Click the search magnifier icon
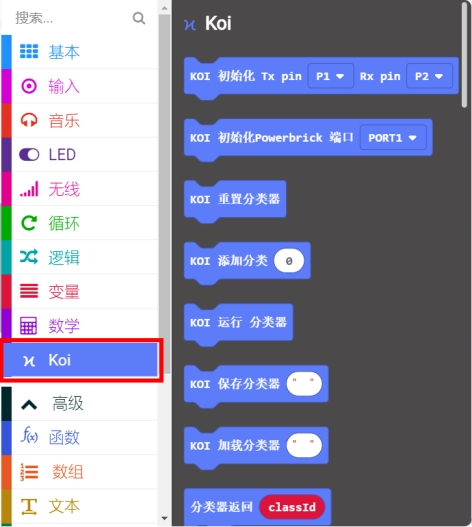The width and height of the screenshot is (472, 527). pyautogui.click(x=139, y=18)
